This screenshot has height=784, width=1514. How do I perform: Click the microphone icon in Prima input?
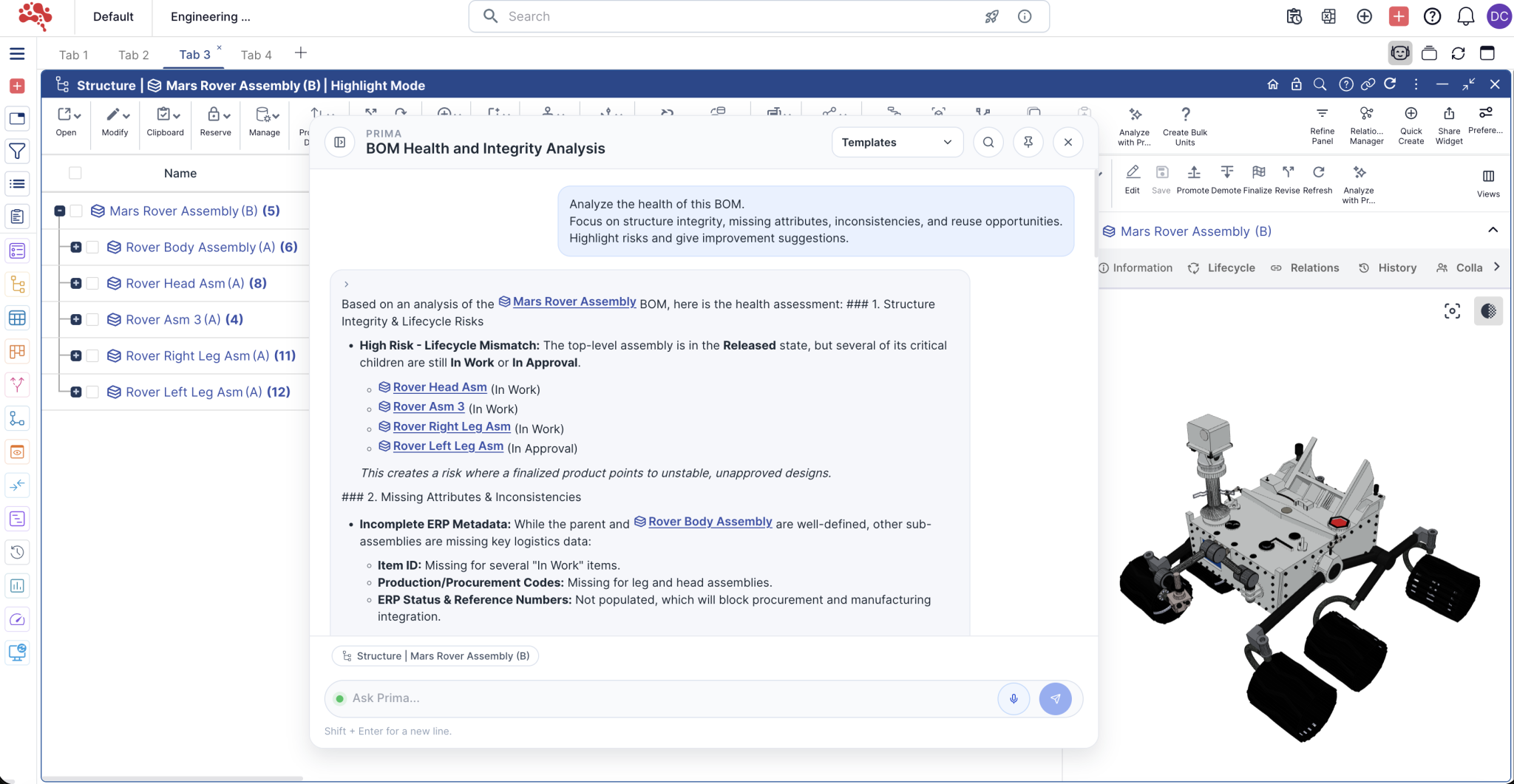pos(1014,698)
